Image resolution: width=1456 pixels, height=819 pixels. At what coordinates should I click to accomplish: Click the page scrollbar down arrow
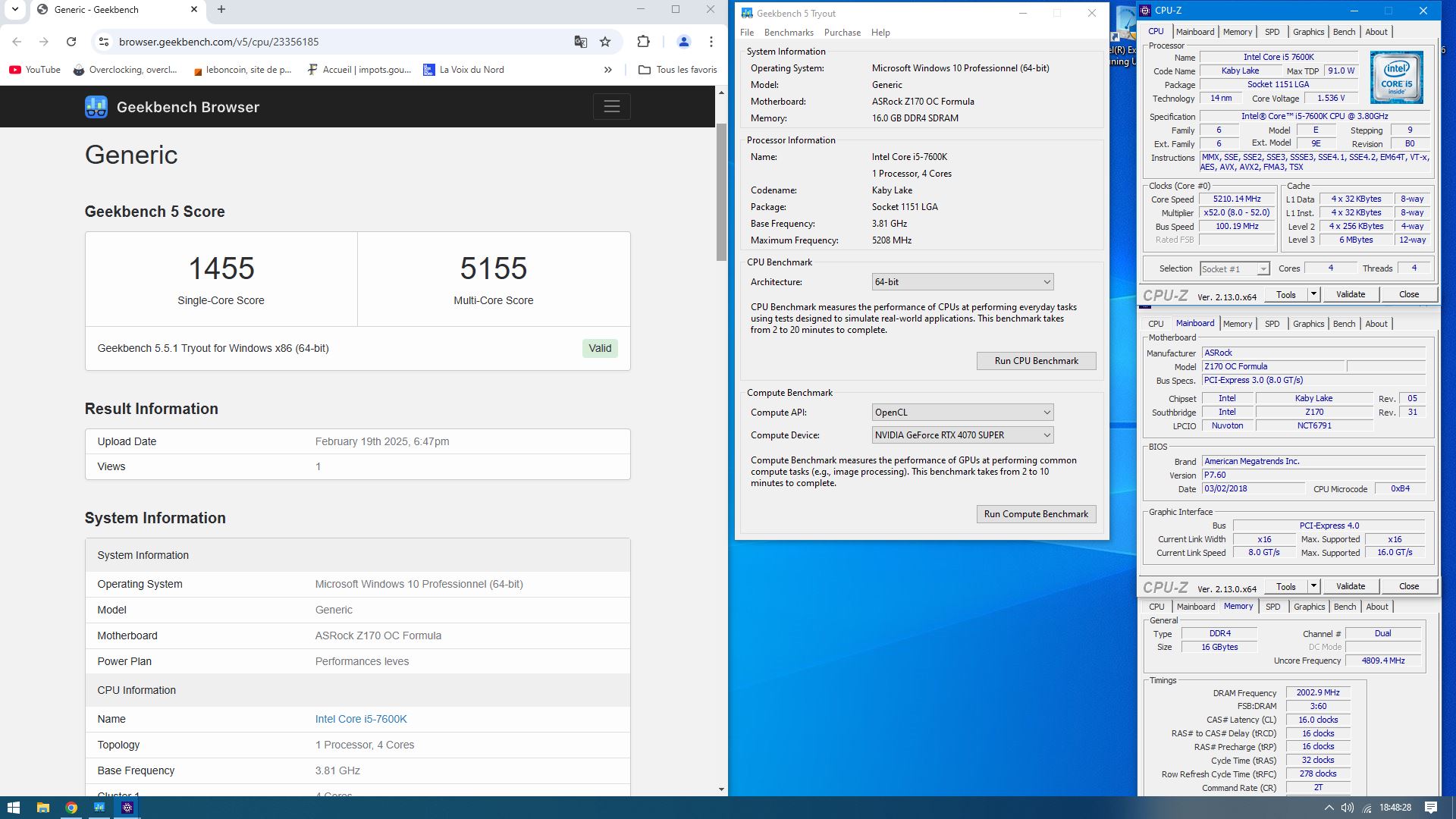coord(721,789)
